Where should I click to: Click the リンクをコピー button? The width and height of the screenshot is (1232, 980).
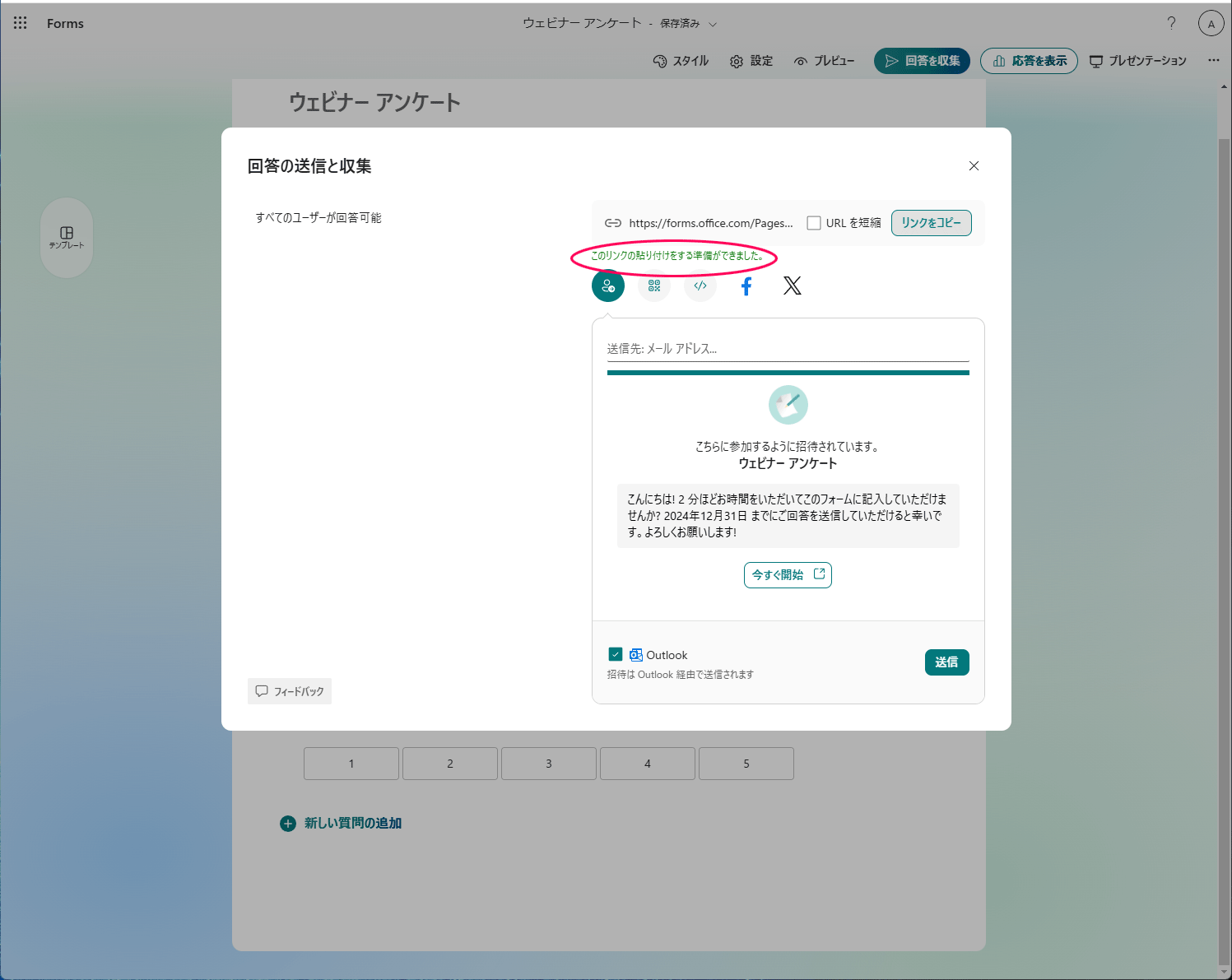click(931, 222)
